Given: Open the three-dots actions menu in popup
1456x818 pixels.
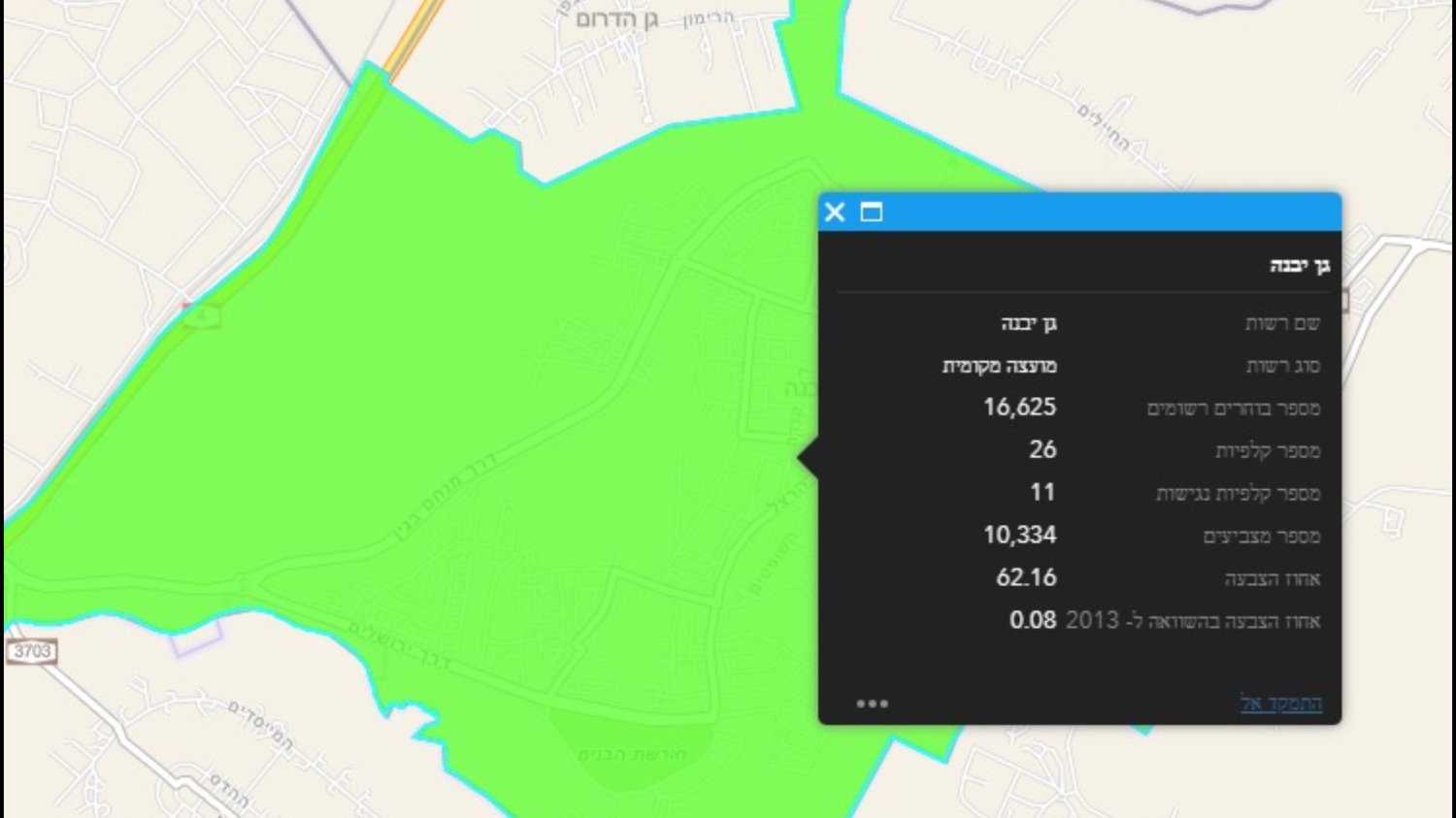Looking at the screenshot, I should coord(872,703).
